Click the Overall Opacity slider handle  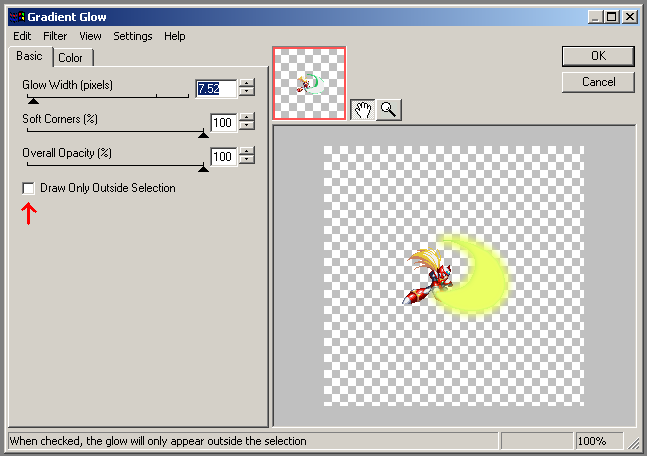pyautogui.click(x=203, y=168)
